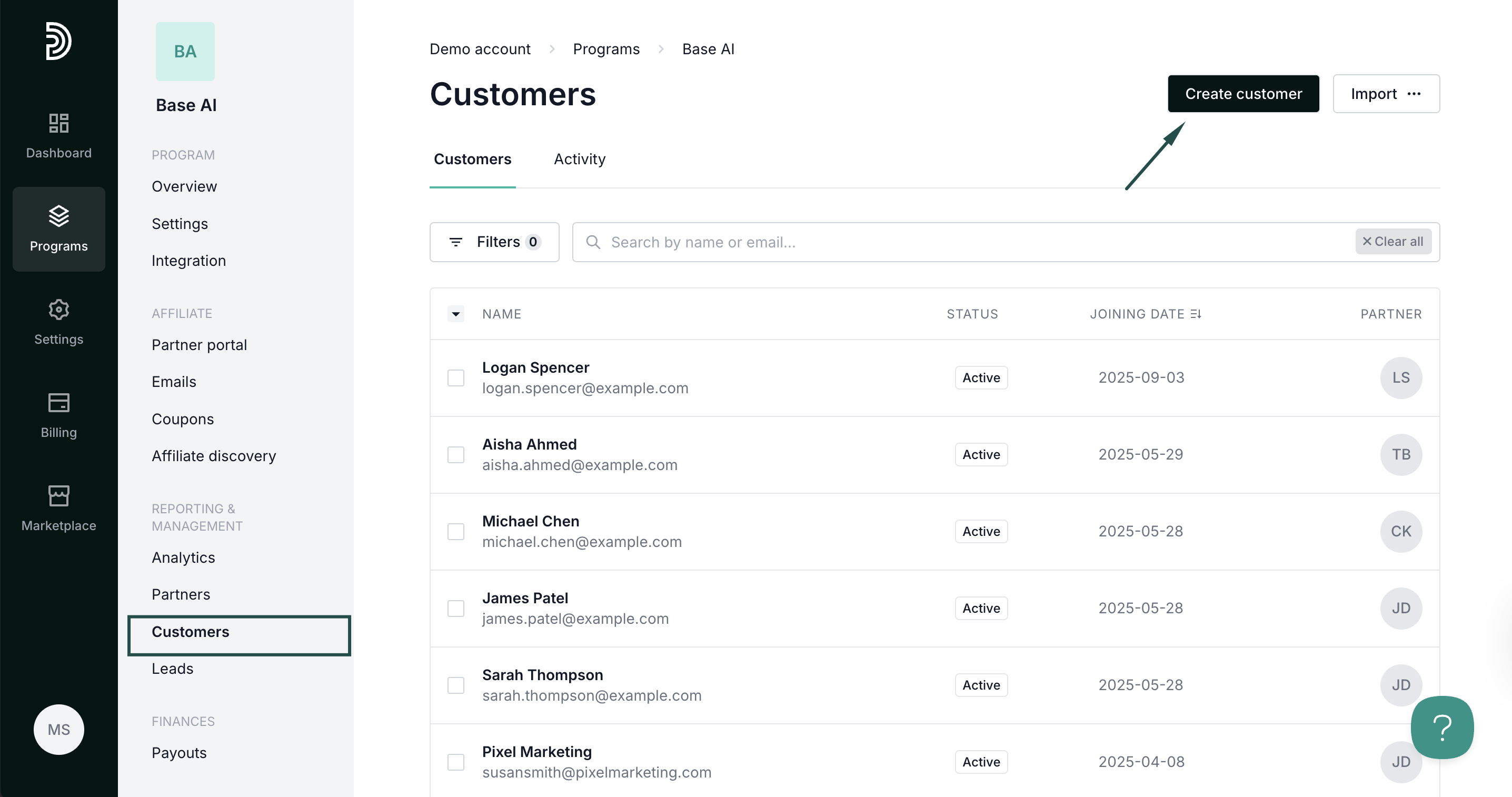This screenshot has width=1512, height=797.
Task: Click the PARTNER column header
Action: [x=1390, y=314]
